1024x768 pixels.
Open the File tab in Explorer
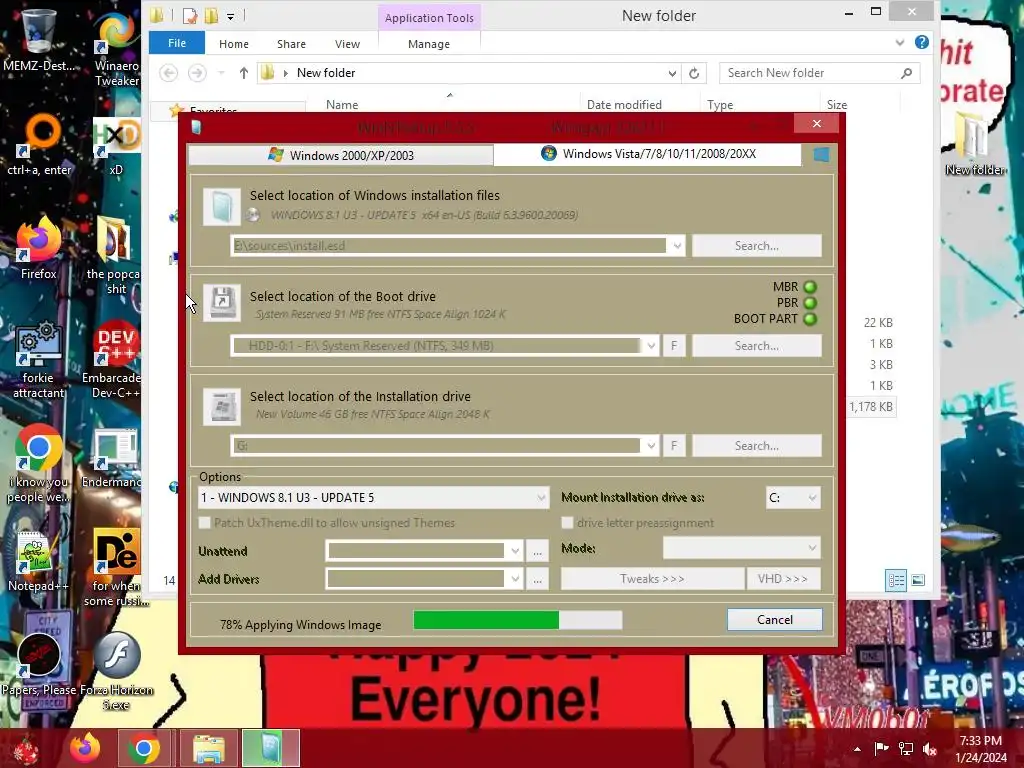click(x=177, y=43)
